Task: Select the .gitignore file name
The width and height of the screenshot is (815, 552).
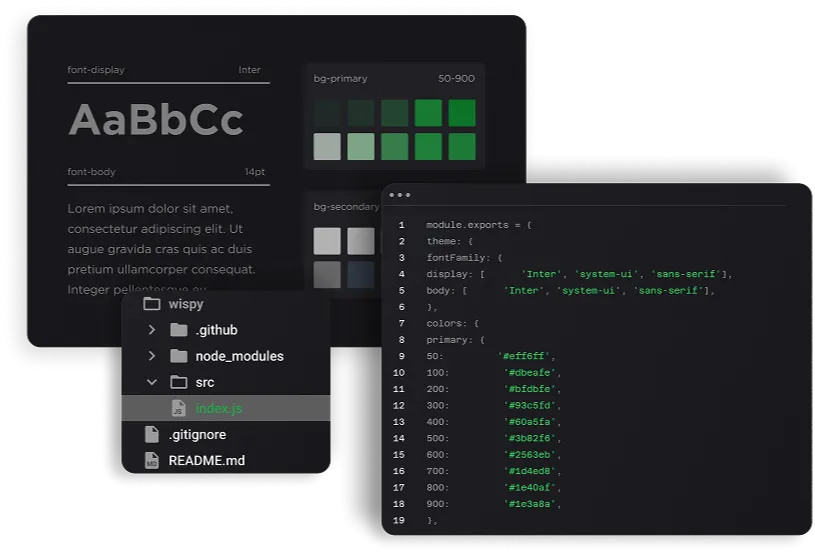Action: point(197,435)
